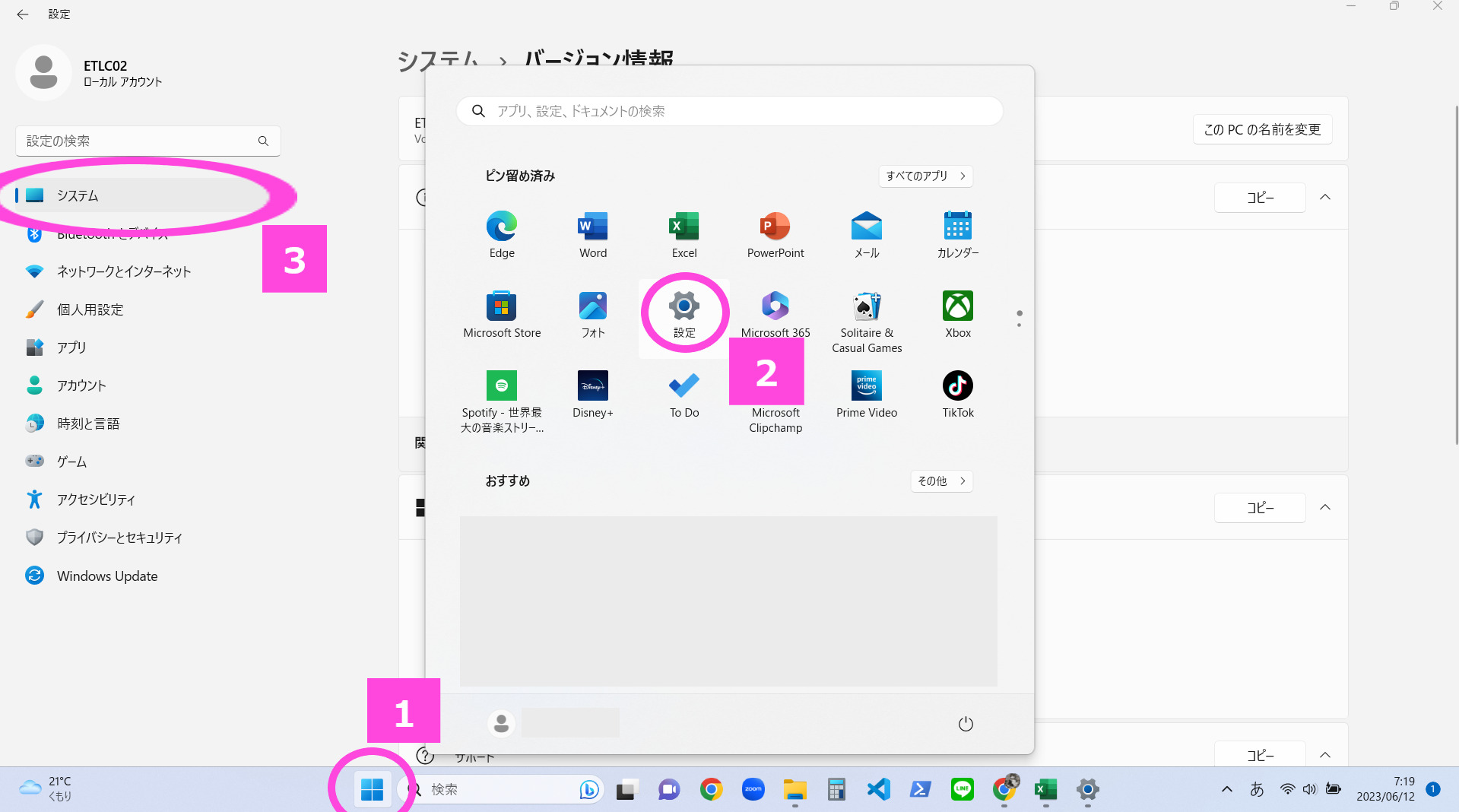1459x812 pixels.
Task: Launch Microsoft 365 app
Action: coord(775,315)
